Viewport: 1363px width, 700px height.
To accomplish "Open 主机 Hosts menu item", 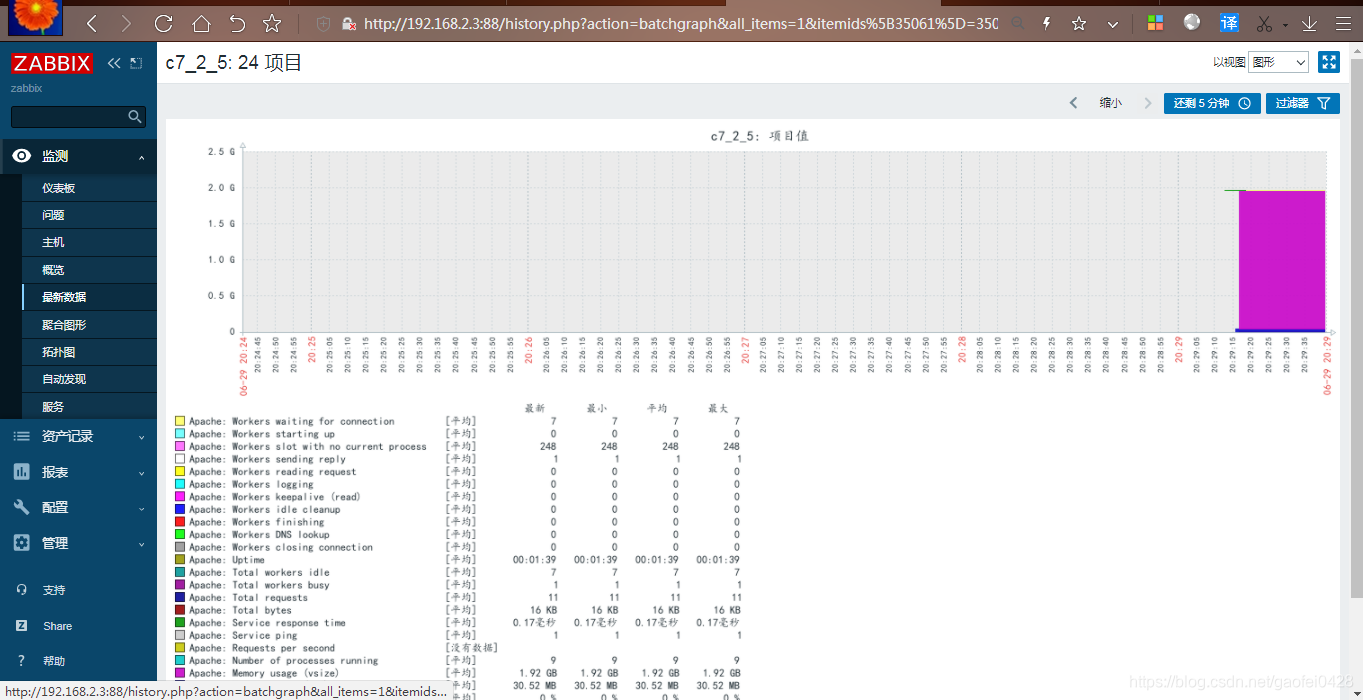I will 89,242.
